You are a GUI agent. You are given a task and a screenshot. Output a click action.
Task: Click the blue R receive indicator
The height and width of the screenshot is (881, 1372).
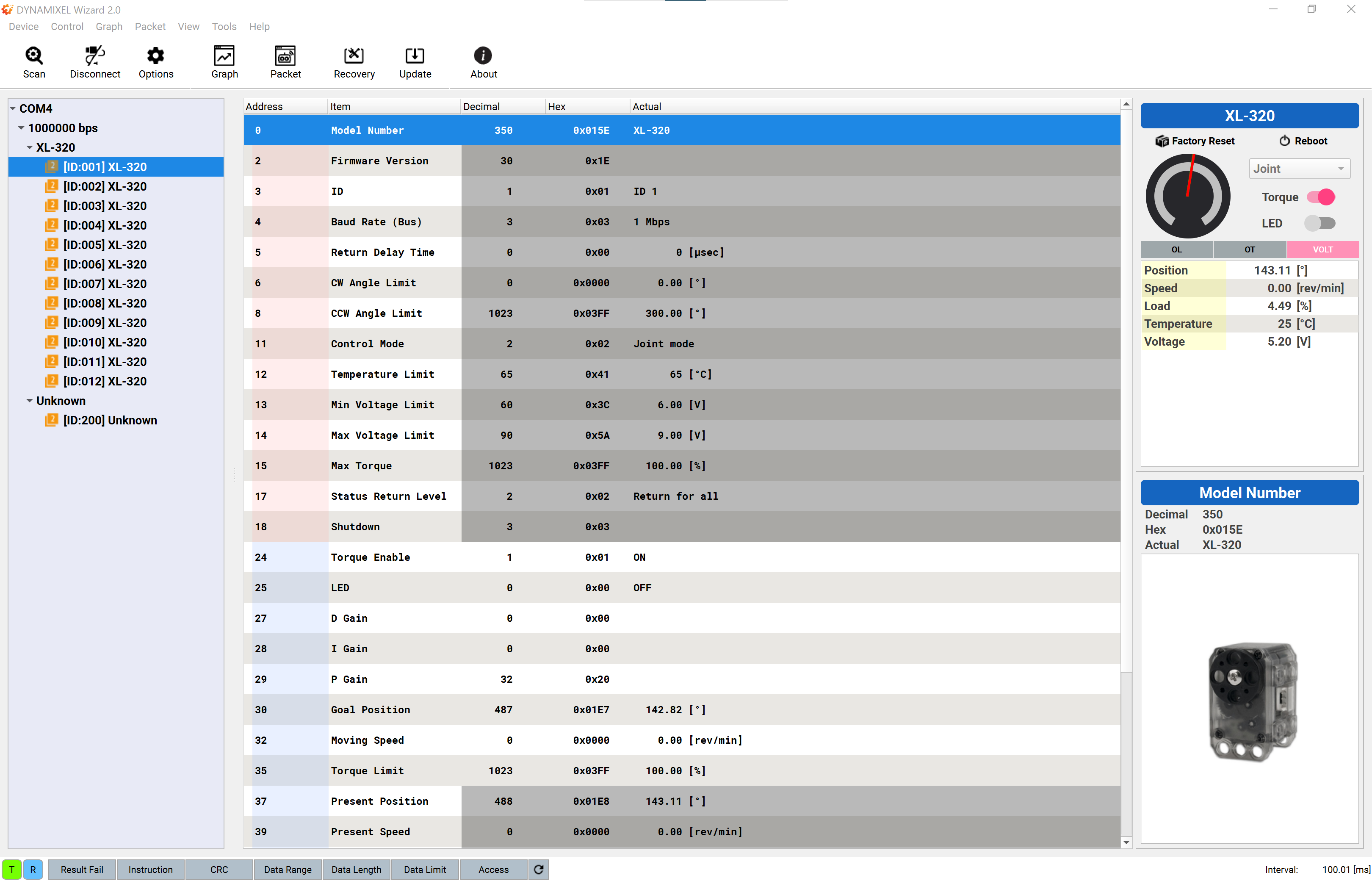pyautogui.click(x=33, y=870)
